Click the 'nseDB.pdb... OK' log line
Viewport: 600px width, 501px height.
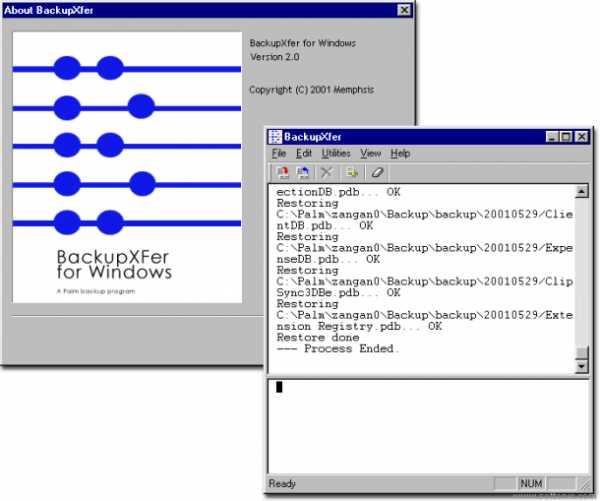pyautogui.click(x=328, y=259)
